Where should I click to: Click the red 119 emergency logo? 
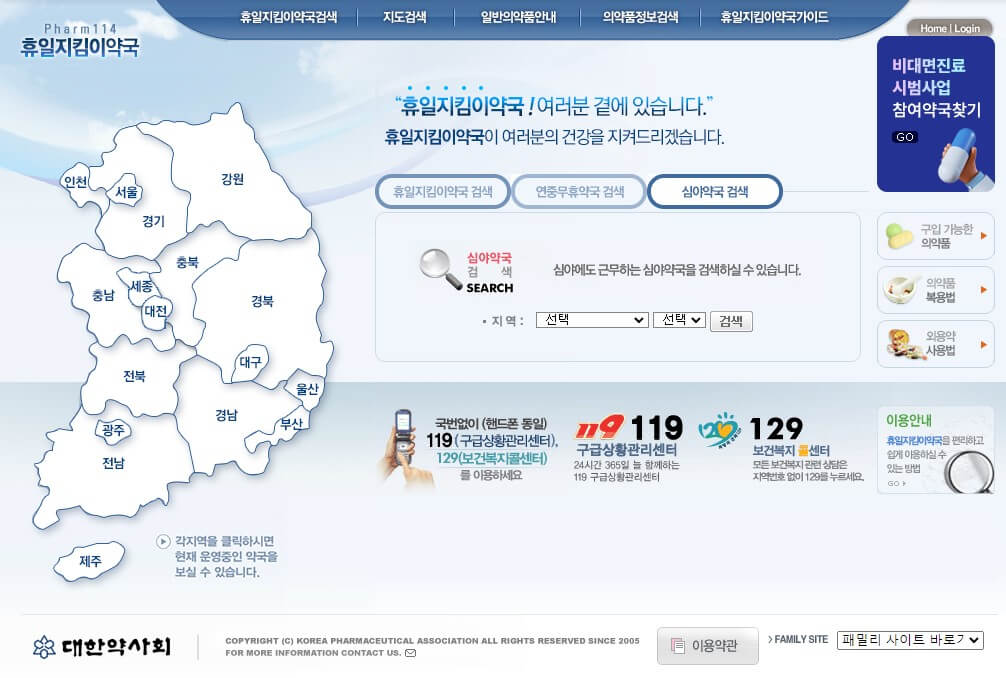(599, 428)
